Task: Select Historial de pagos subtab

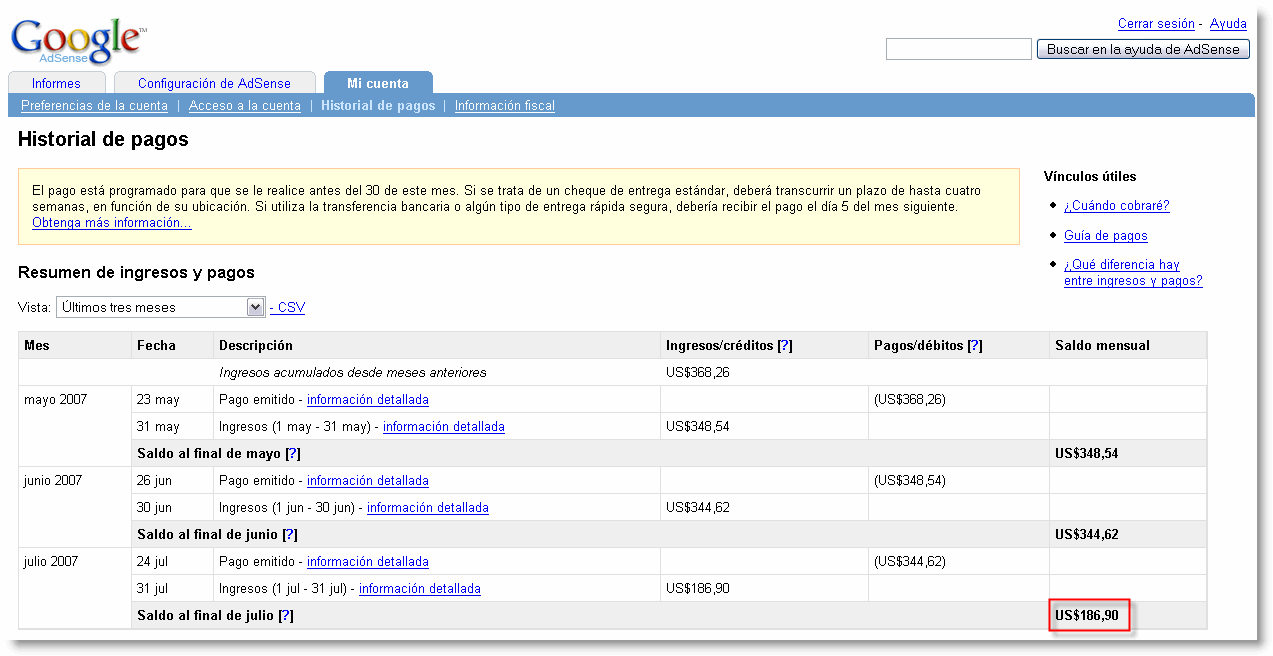Action: click(378, 106)
